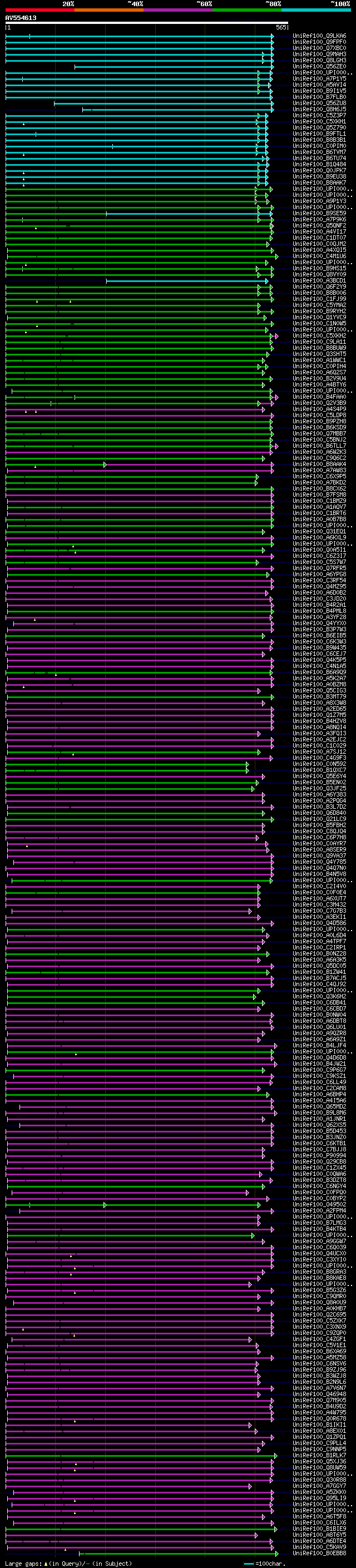The height and width of the screenshot is (1568, 356).
Task: Select hit UniRef100_Q56ZE0
Action: click(x=319, y=66)
